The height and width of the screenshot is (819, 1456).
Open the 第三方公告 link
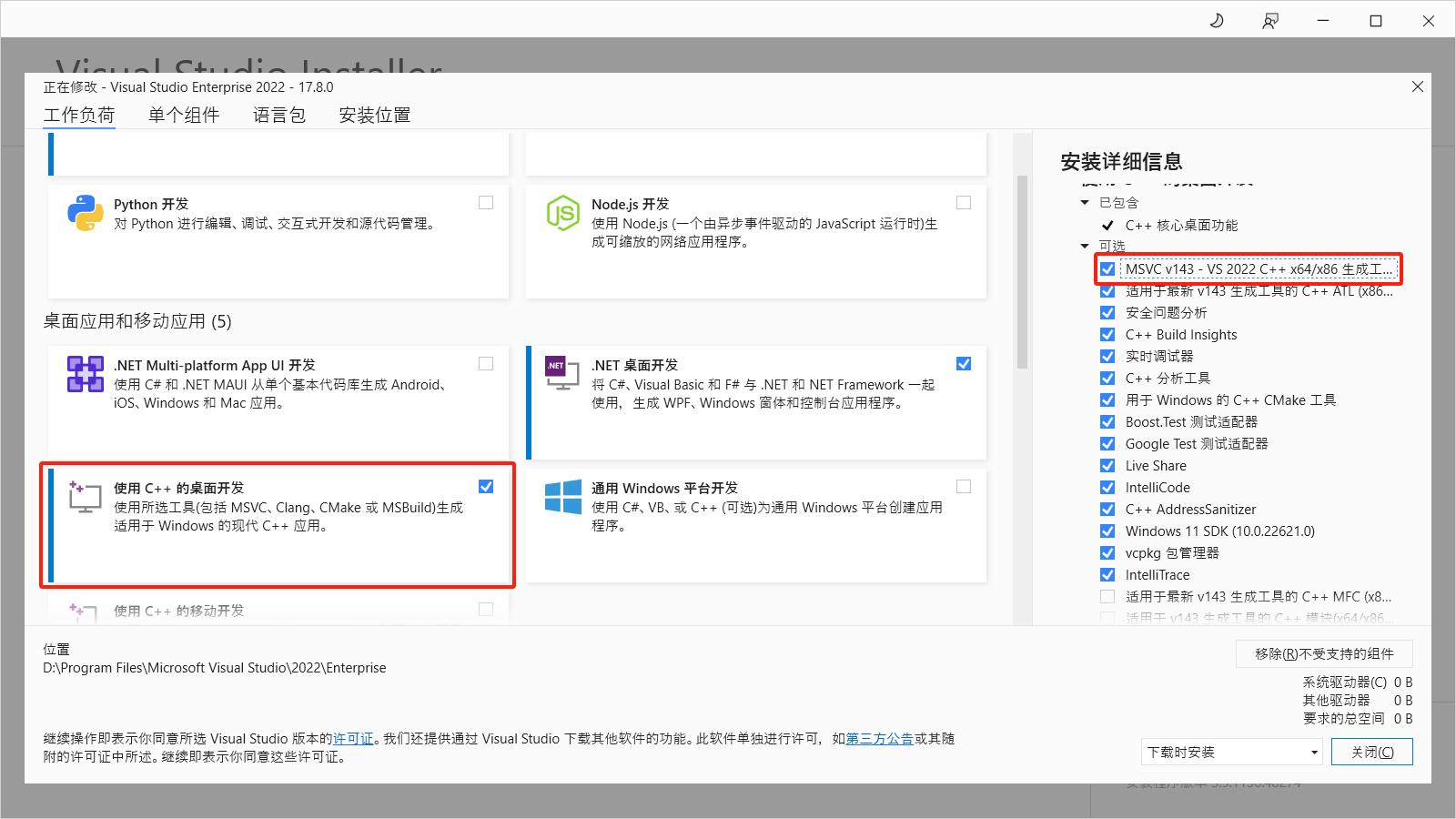click(x=880, y=739)
